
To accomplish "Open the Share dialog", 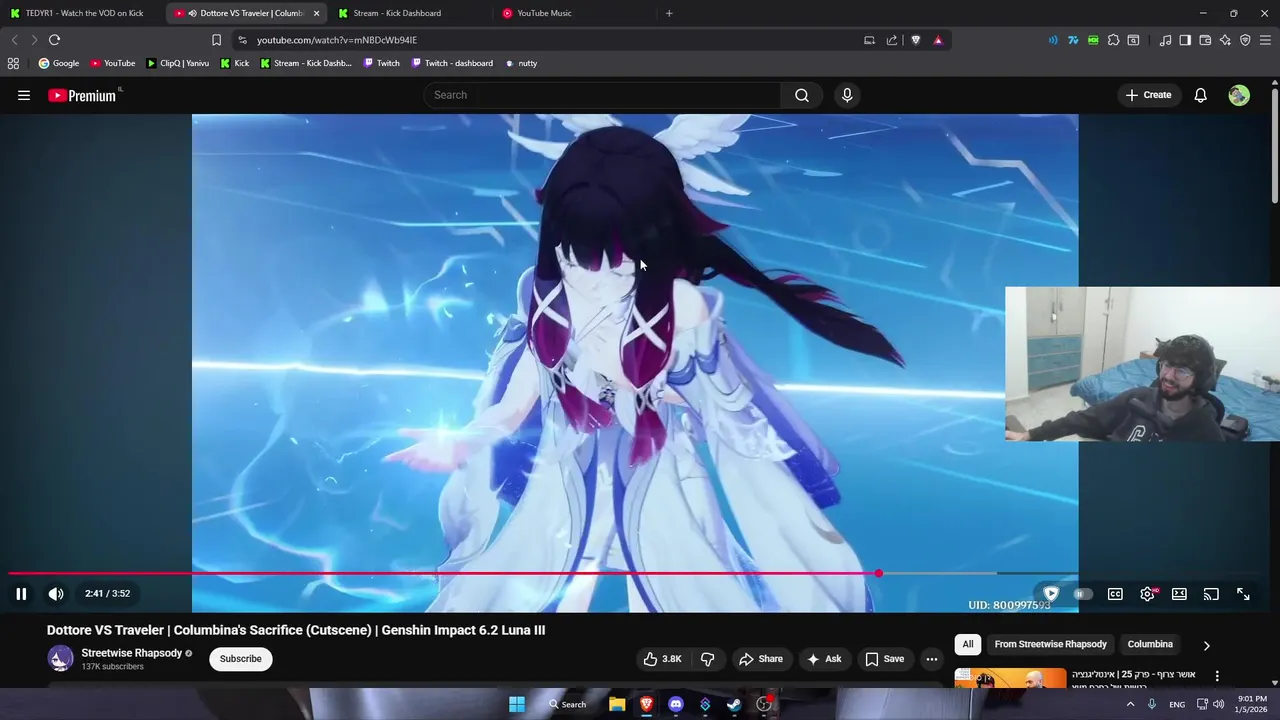I will point(760,659).
